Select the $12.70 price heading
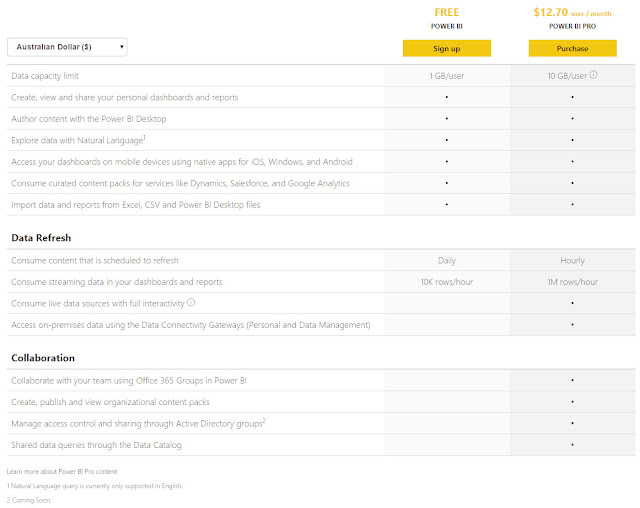Image resolution: width=640 pixels, height=508 pixels. [550, 12]
